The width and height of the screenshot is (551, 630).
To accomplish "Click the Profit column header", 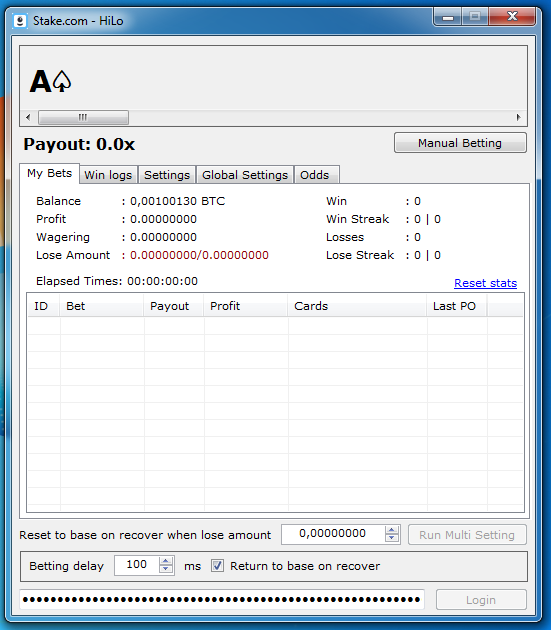I will click(x=246, y=306).
